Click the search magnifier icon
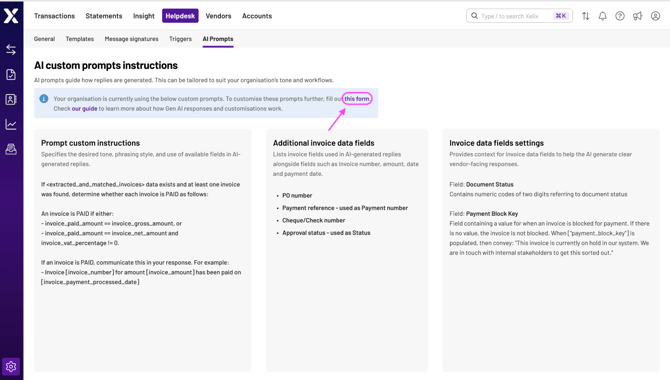The image size is (670, 380). pos(474,16)
